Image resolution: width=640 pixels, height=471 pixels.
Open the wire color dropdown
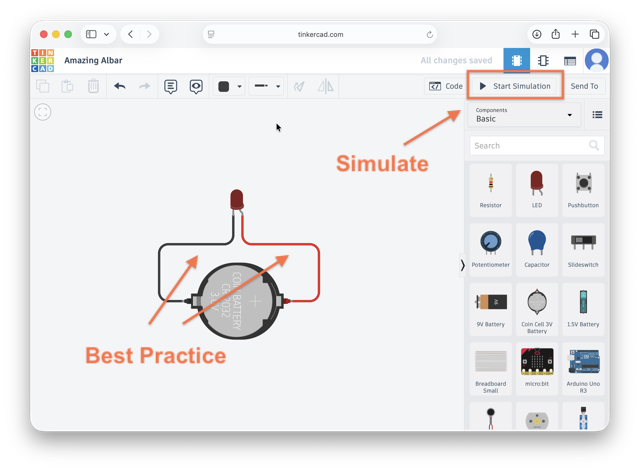click(230, 87)
